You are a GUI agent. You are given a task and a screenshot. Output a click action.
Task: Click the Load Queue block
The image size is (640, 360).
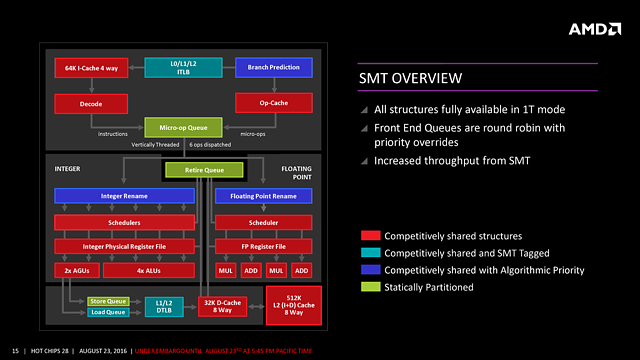click(108, 312)
